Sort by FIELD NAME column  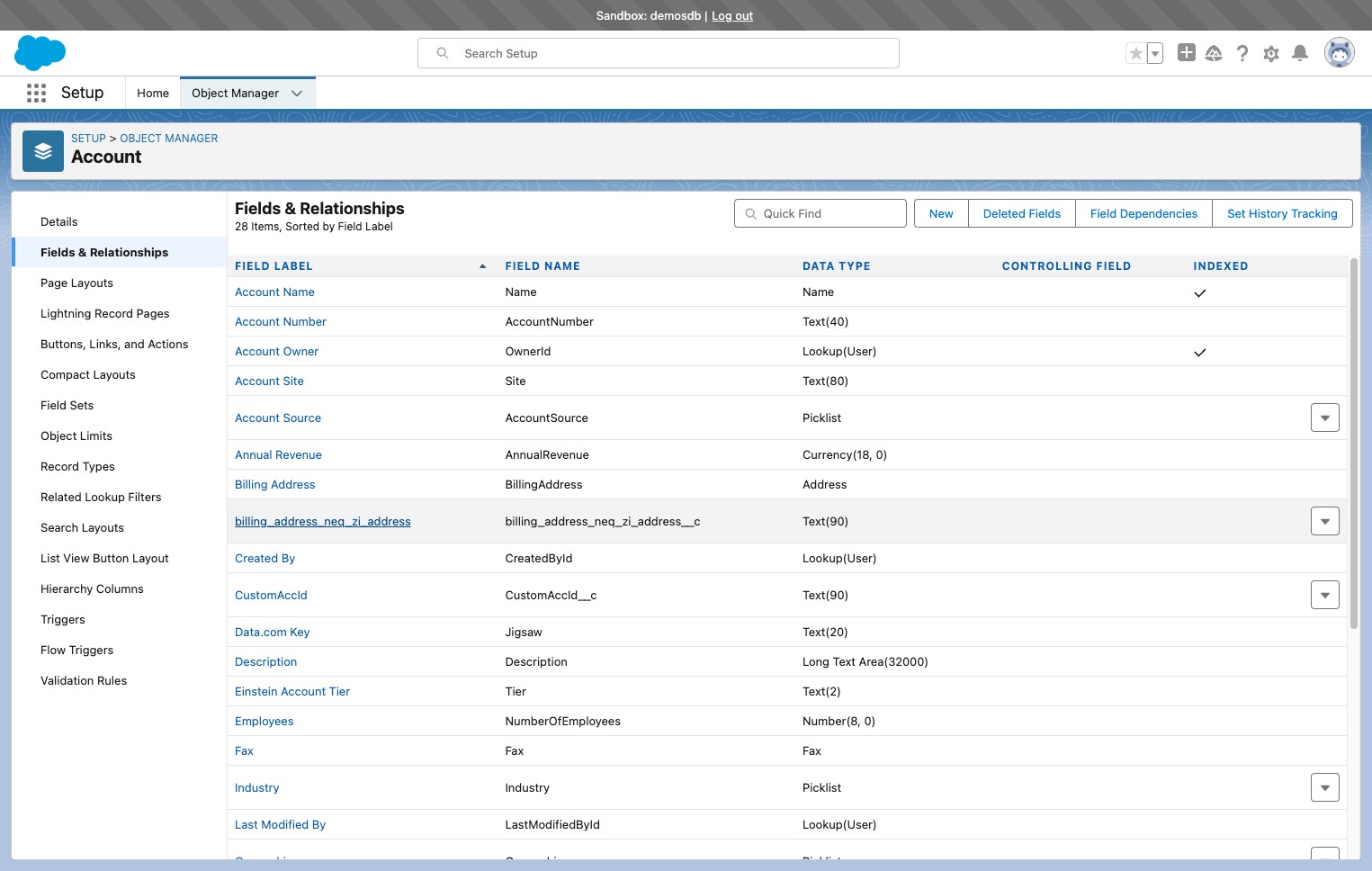click(x=543, y=266)
